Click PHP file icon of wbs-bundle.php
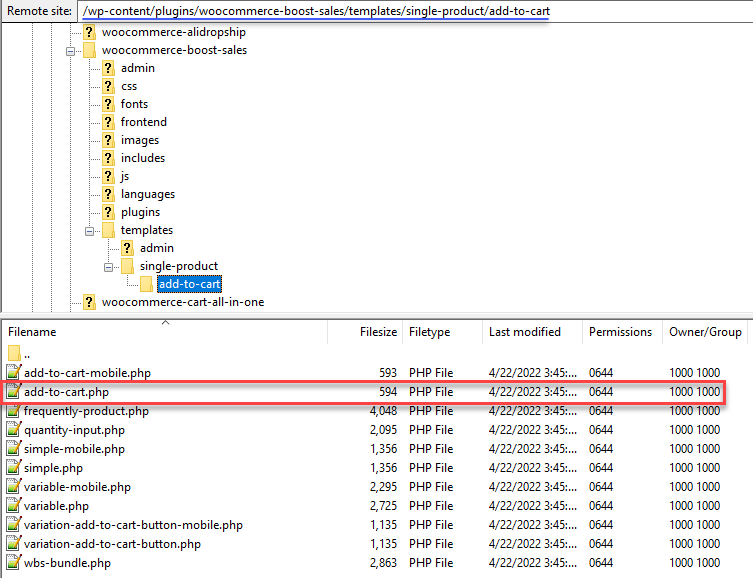The height and width of the screenshot is (578, 753). coord(14,562)
